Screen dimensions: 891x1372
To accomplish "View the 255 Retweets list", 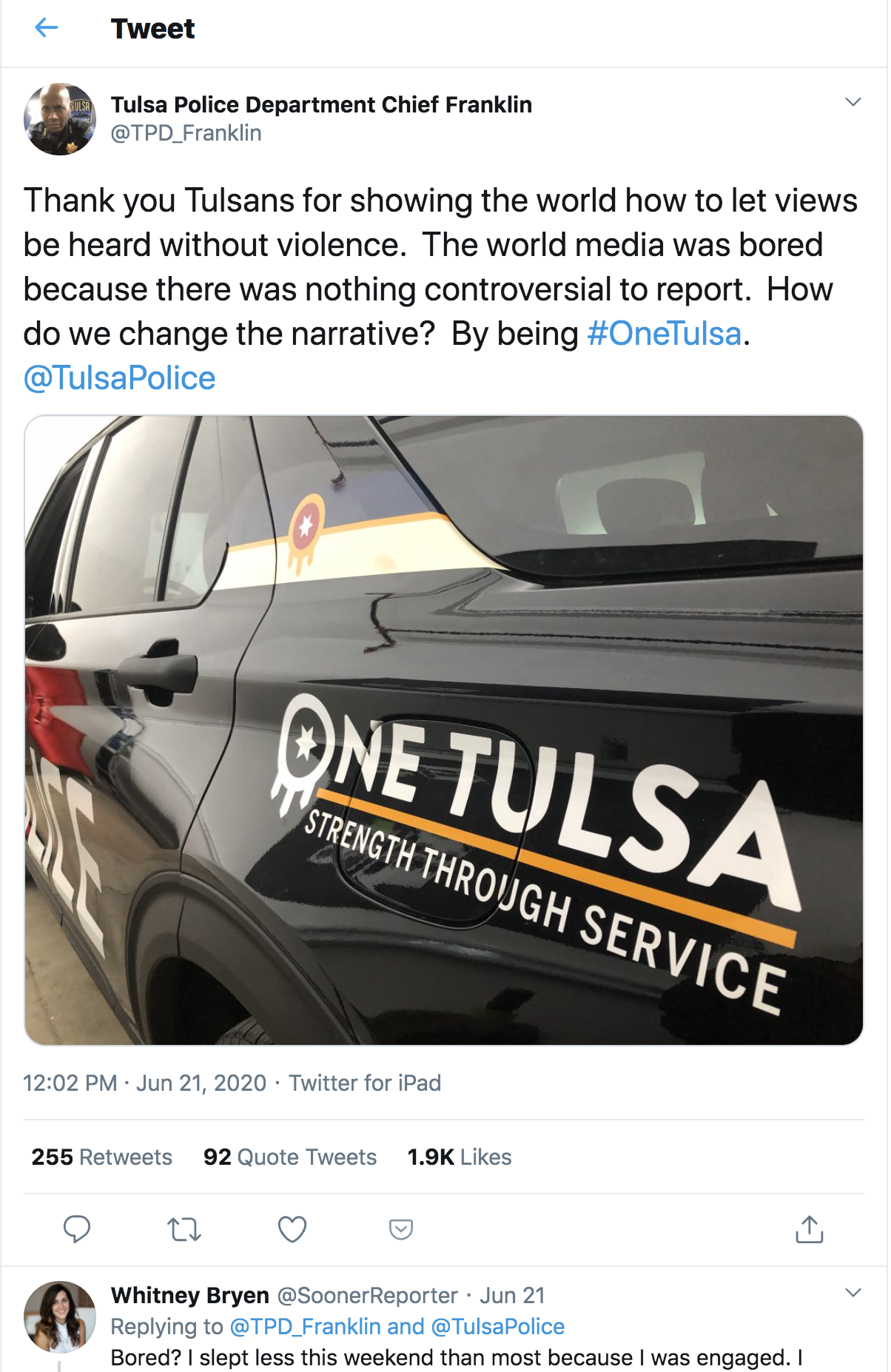I will (x=101, y=1157).
